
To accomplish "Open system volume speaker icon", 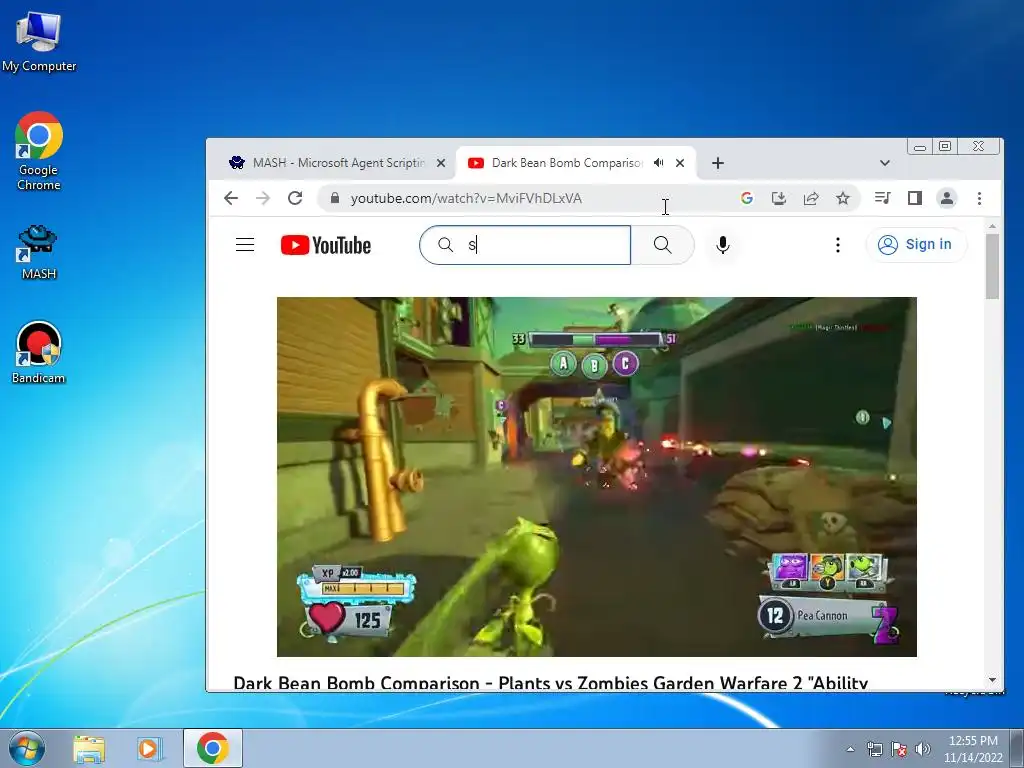I will 922,749.
